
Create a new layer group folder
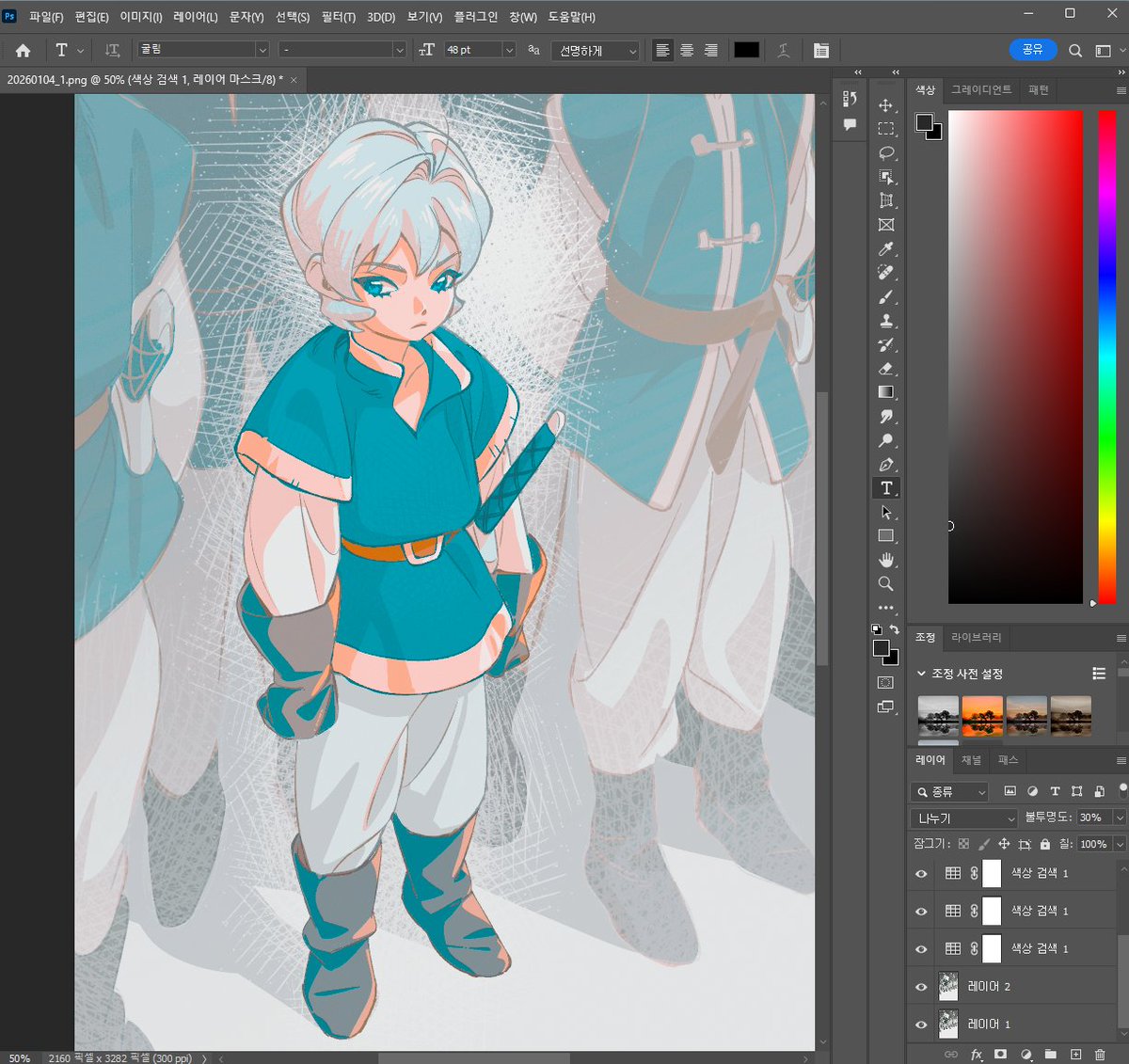(x=1051, y=1056)
